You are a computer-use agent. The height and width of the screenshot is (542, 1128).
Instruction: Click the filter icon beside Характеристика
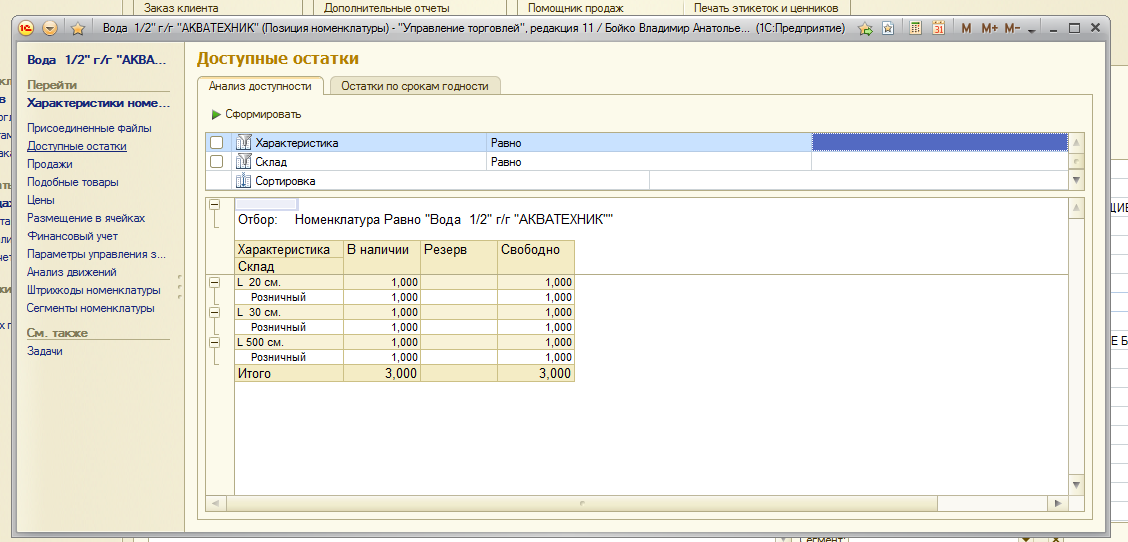pos(242,143)
